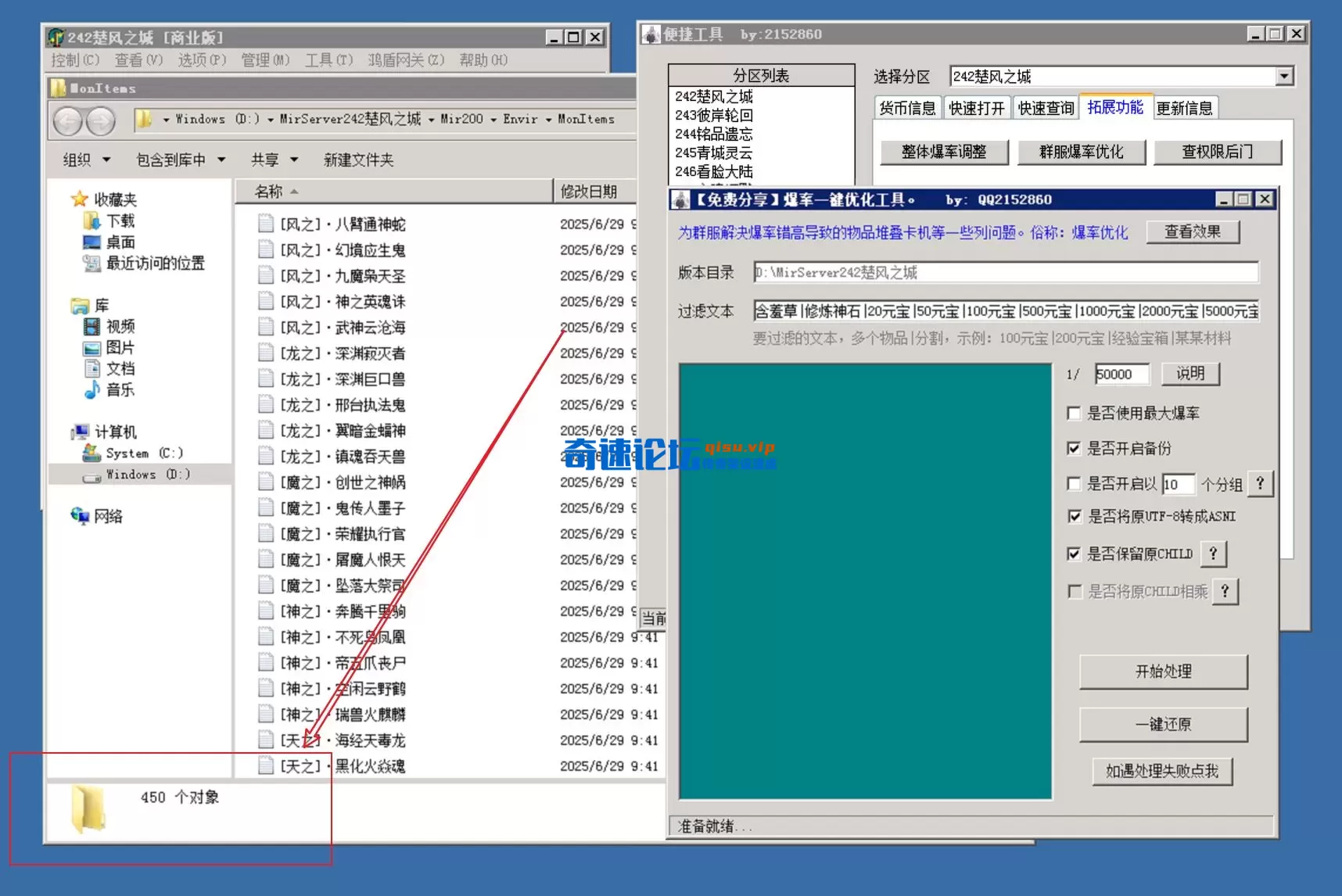
Task: Click the forward navigation arrow in the explorer
Action: 100,121
